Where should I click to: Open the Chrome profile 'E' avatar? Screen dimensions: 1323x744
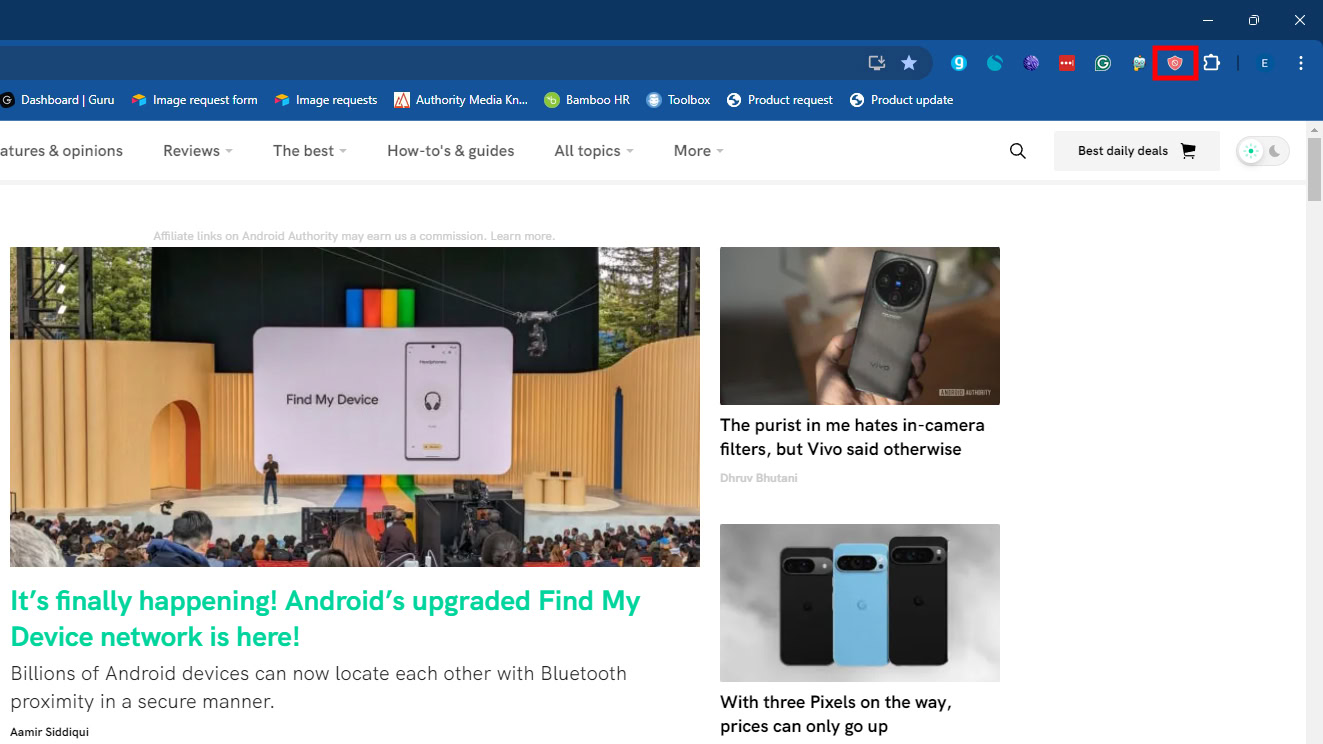(1265, 63)
